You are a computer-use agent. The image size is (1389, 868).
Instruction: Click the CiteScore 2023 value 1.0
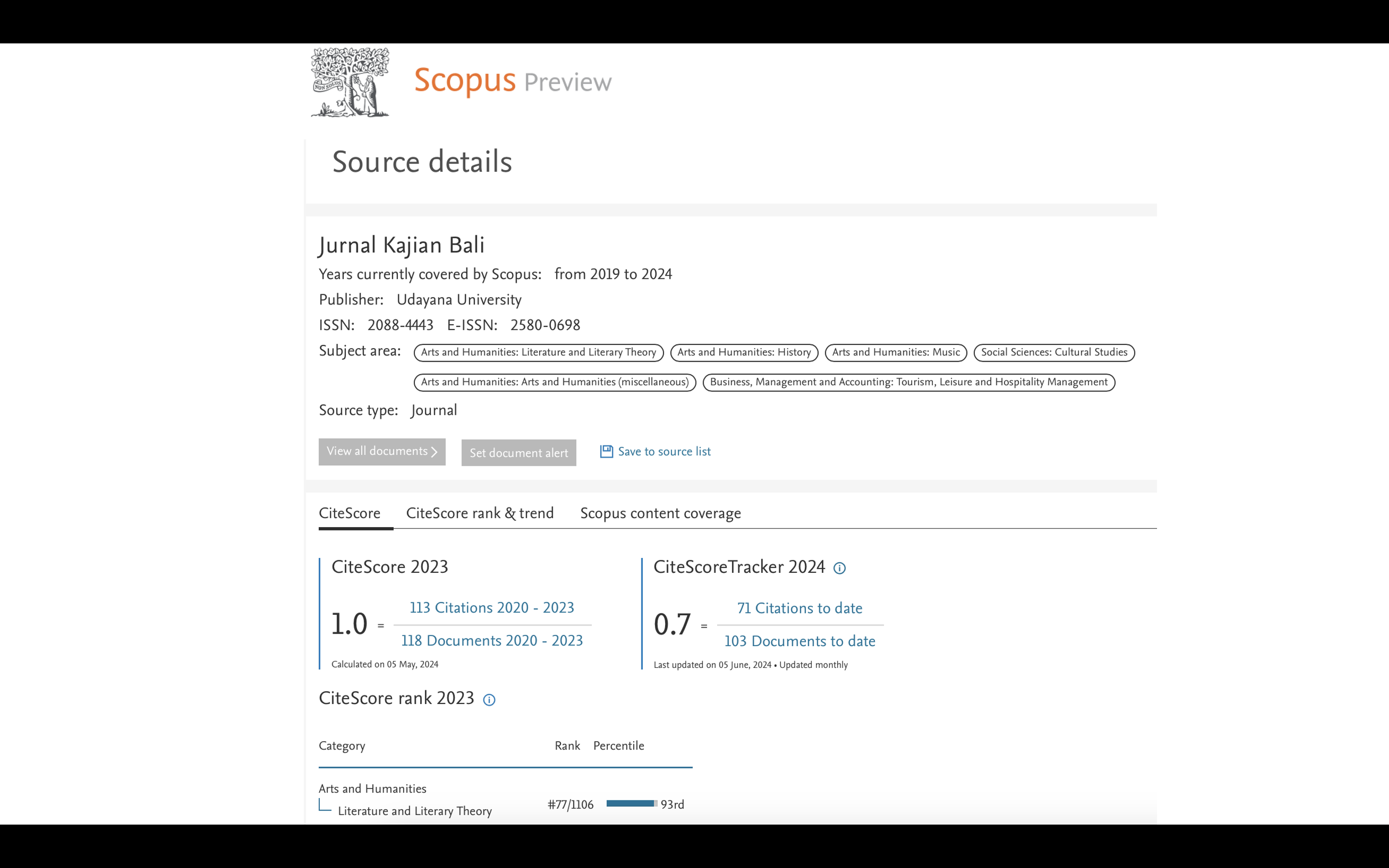349,624
